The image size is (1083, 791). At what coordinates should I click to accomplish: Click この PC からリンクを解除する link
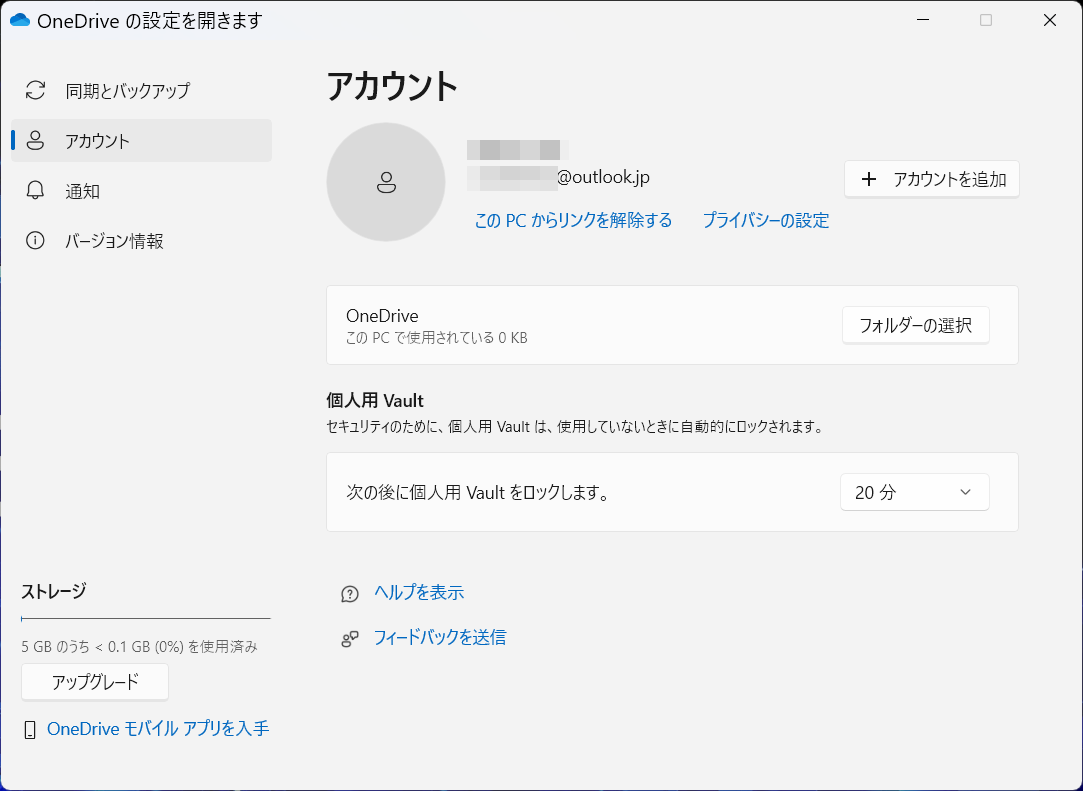point(573,220)
